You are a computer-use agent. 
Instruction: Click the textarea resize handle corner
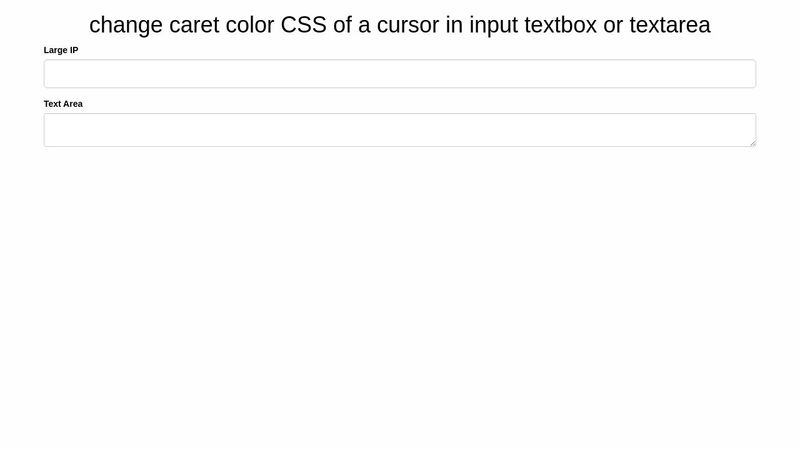pyautogui.click(x=752, y=143)
